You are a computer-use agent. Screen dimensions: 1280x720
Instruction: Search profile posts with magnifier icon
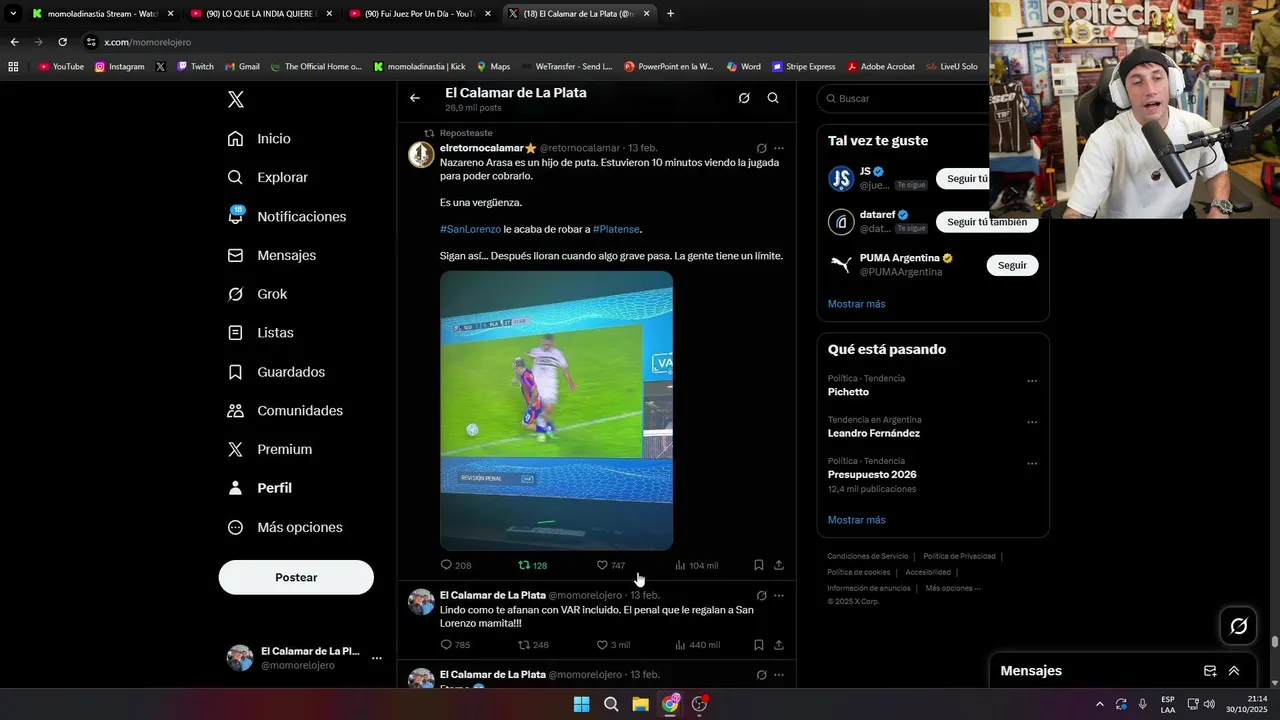pyautogui.click(x=773, y=98)
